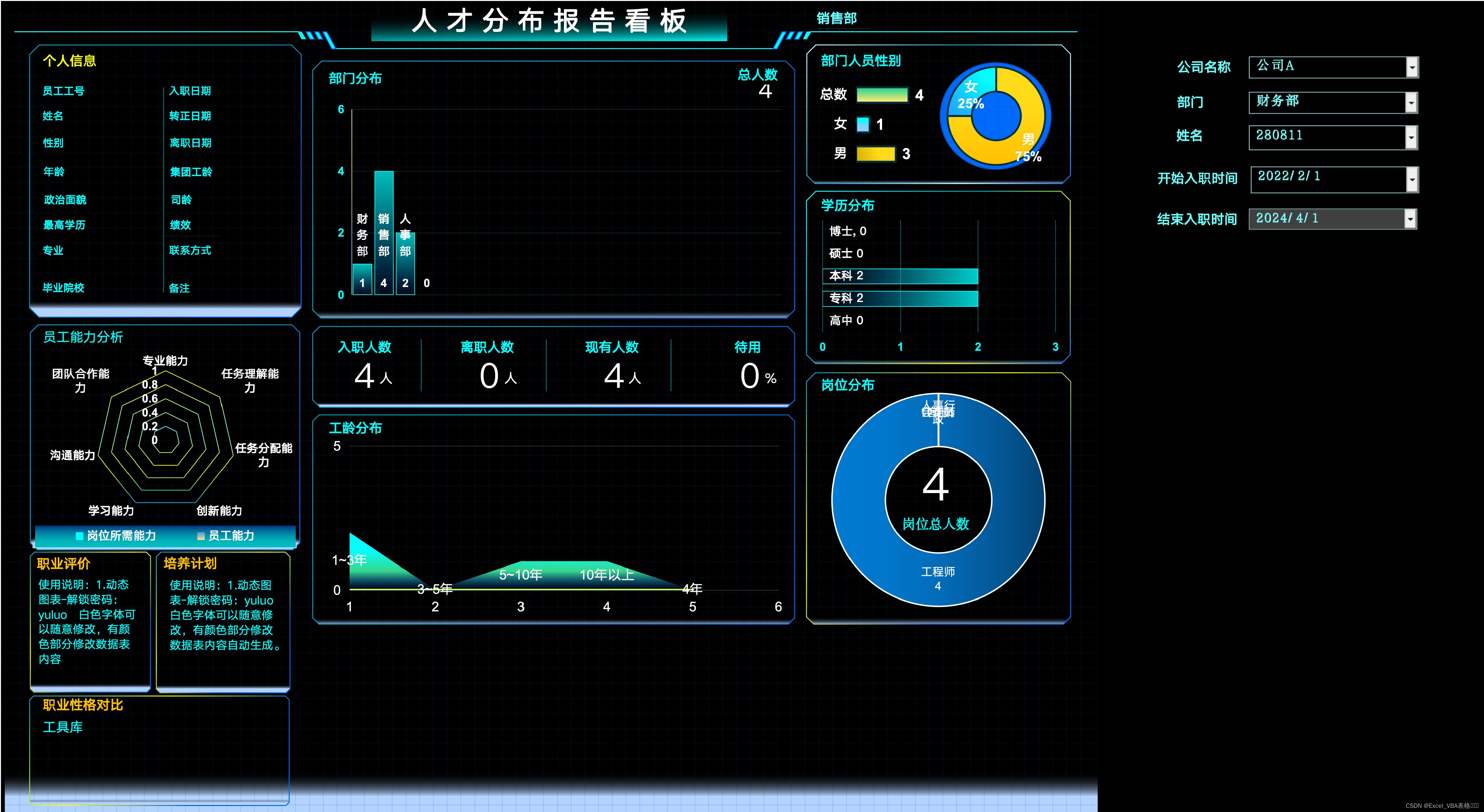
Task: Click the 集团工龄 label
Action: [x=191, y=172]
